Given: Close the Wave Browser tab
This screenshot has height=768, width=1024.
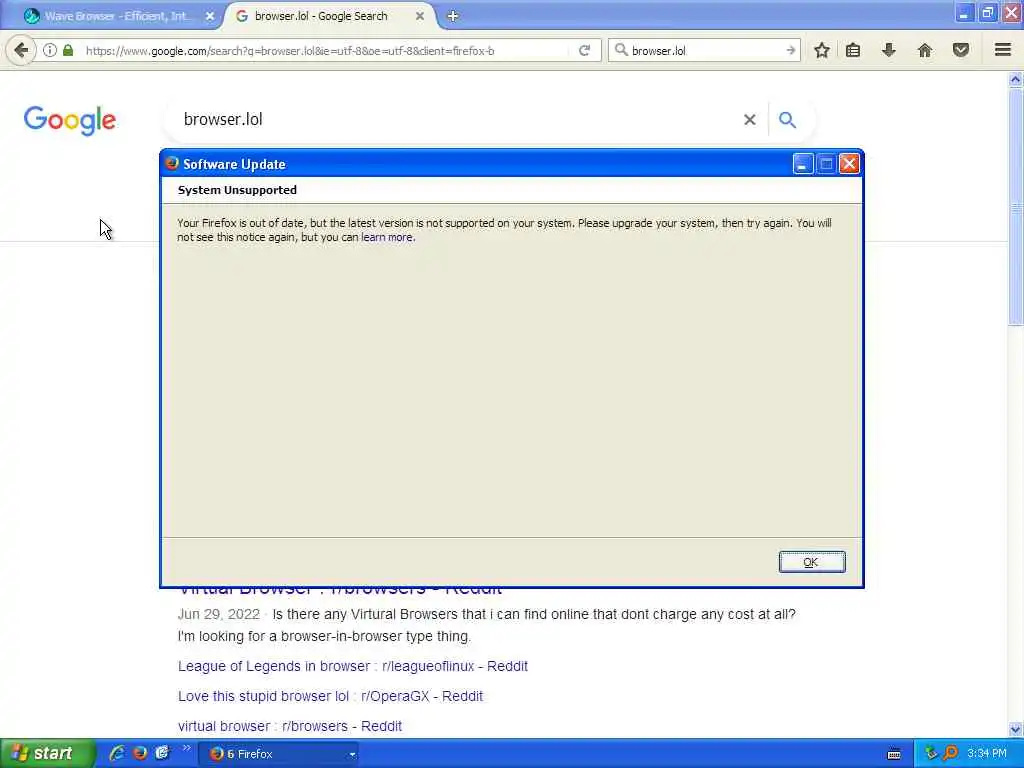Looking at the screenshot, I should pos(210,16).
